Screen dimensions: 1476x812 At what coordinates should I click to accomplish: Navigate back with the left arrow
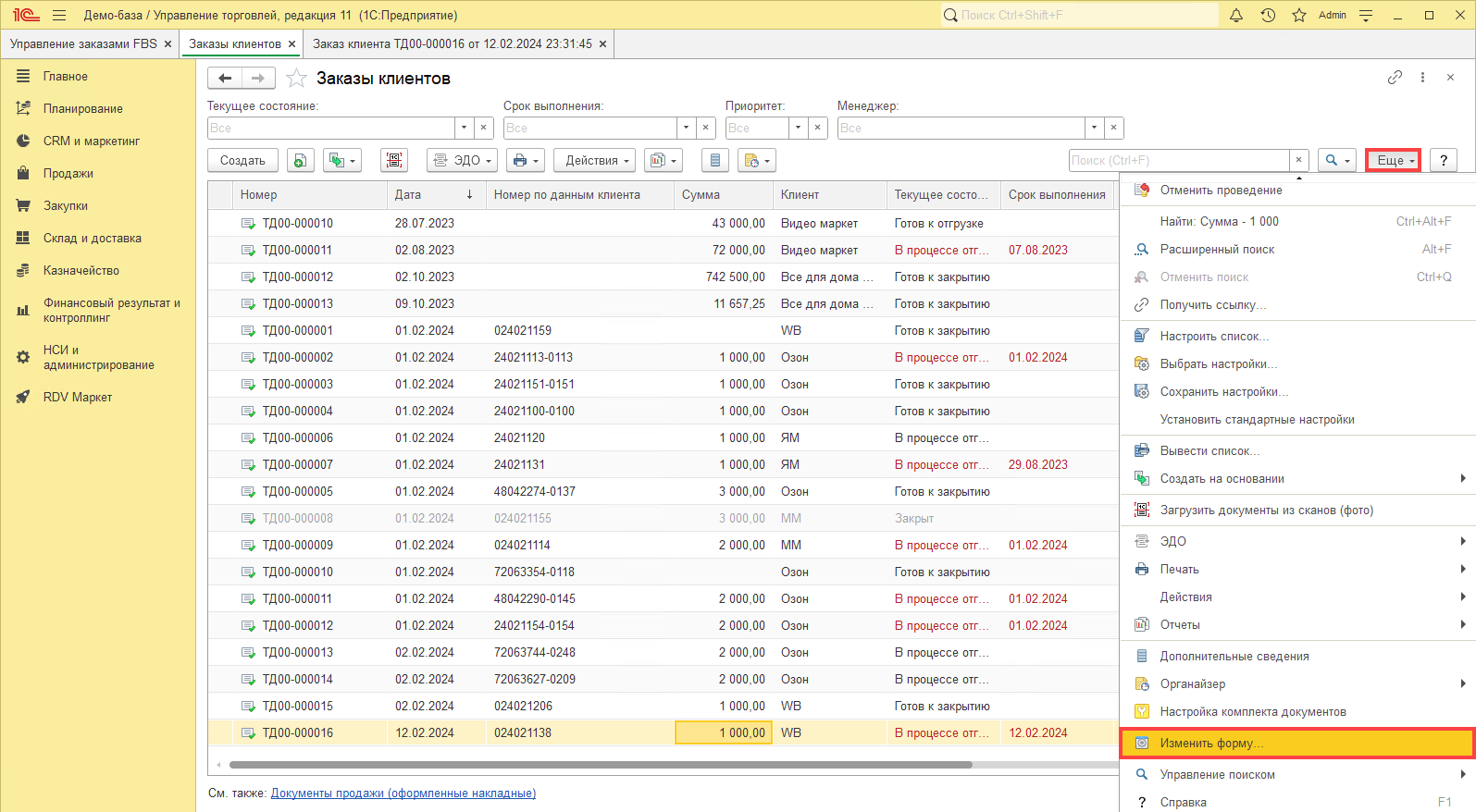225,79
